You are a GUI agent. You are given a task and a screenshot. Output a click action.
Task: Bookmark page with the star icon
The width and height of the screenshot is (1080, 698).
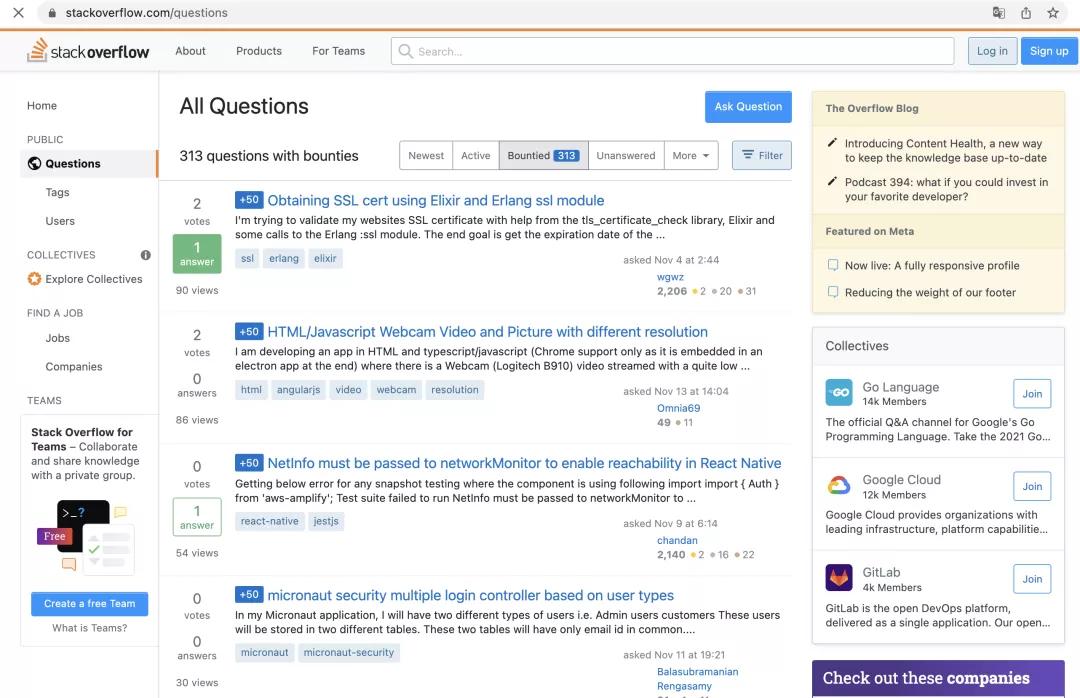(1053, 13)
